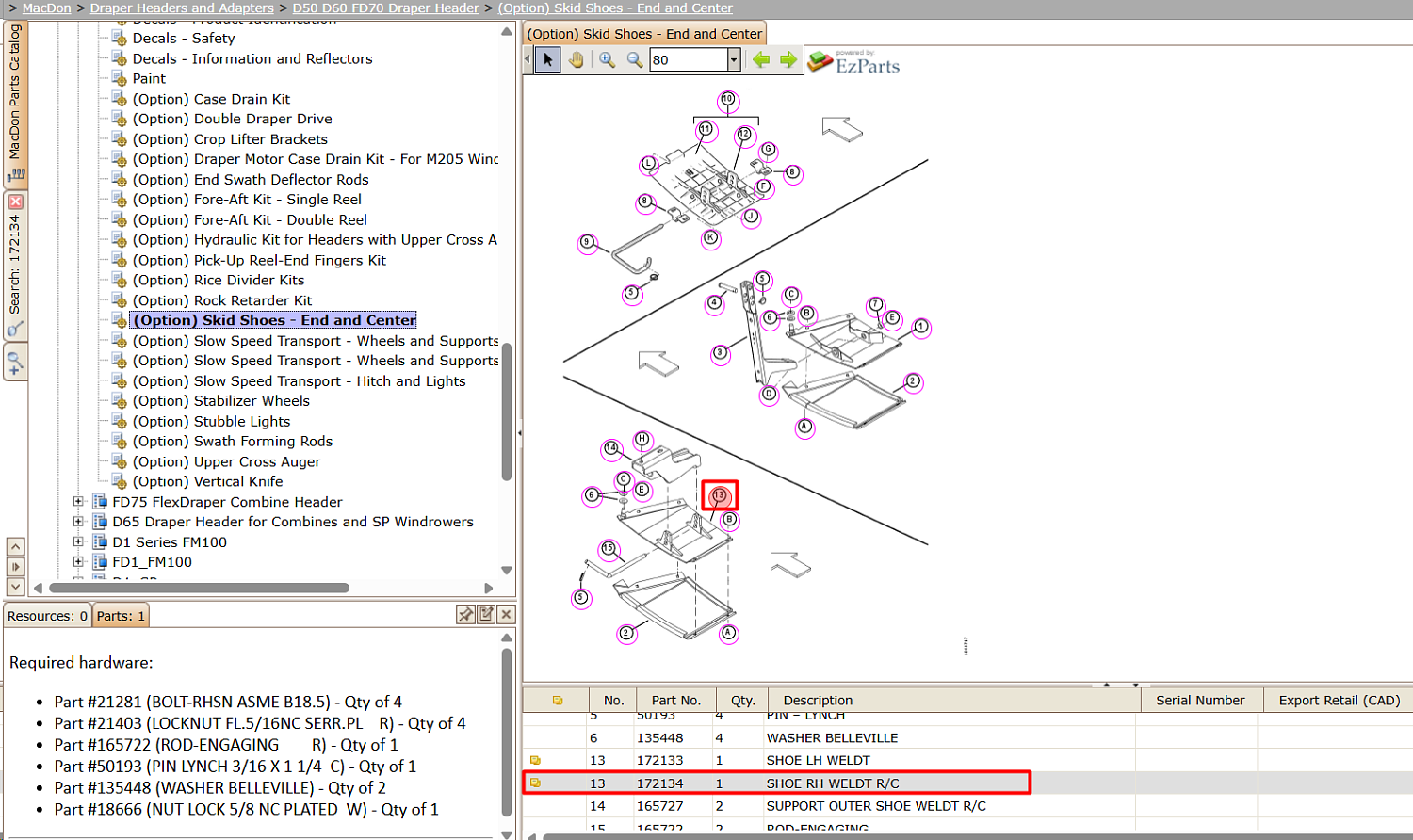Expand the FD1_FM100 tree node
This screenshot has height=840, width=1413.
click(x=79, y=562)
